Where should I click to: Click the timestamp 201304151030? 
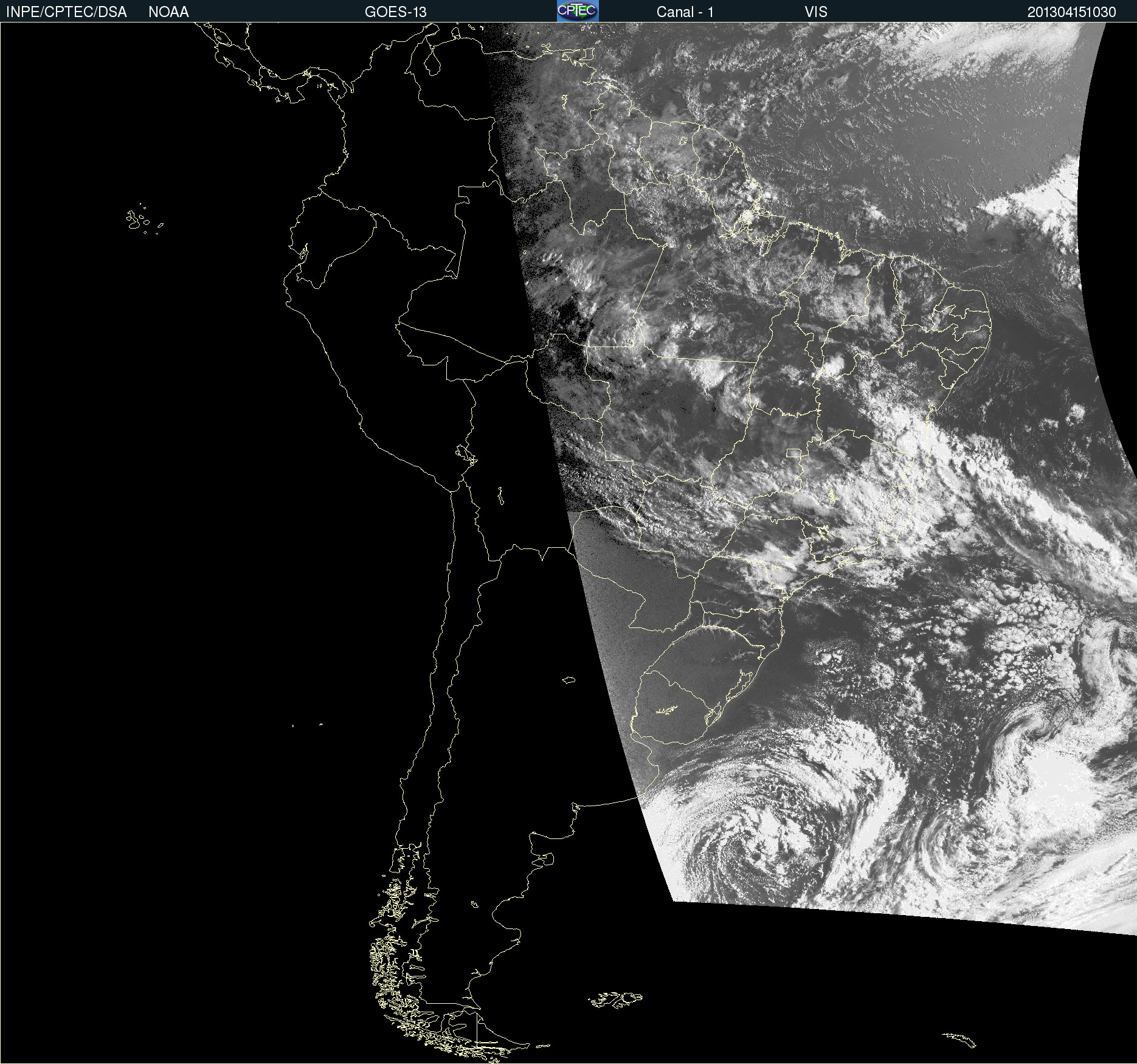click(1072, 12)
